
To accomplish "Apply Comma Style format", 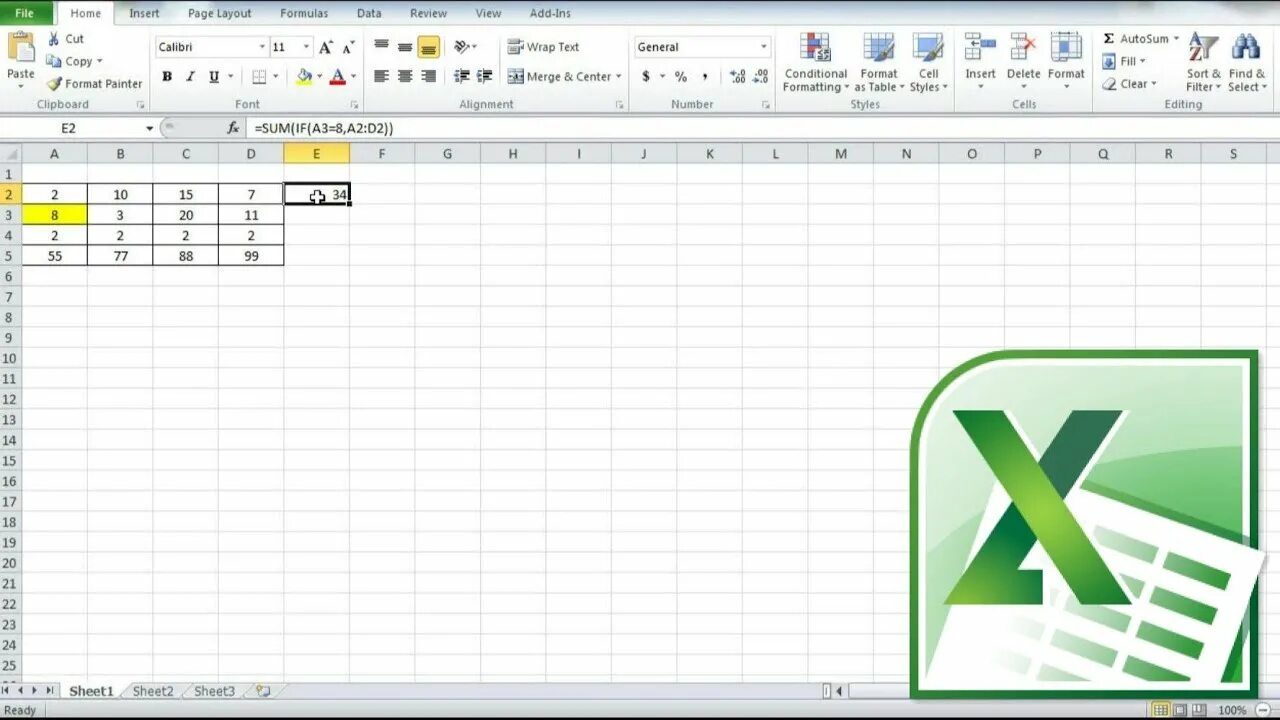I will pyautogui.click(x=705, y=76).
